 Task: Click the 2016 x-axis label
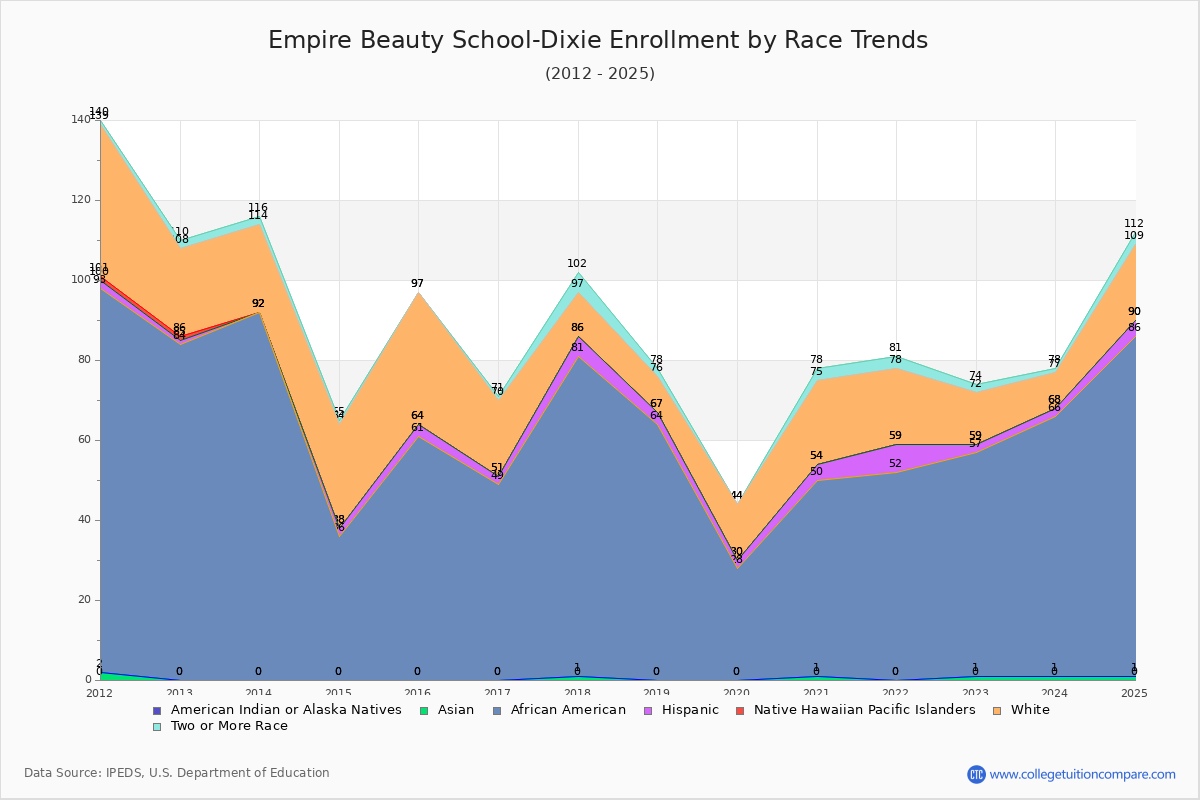(419, 693)
